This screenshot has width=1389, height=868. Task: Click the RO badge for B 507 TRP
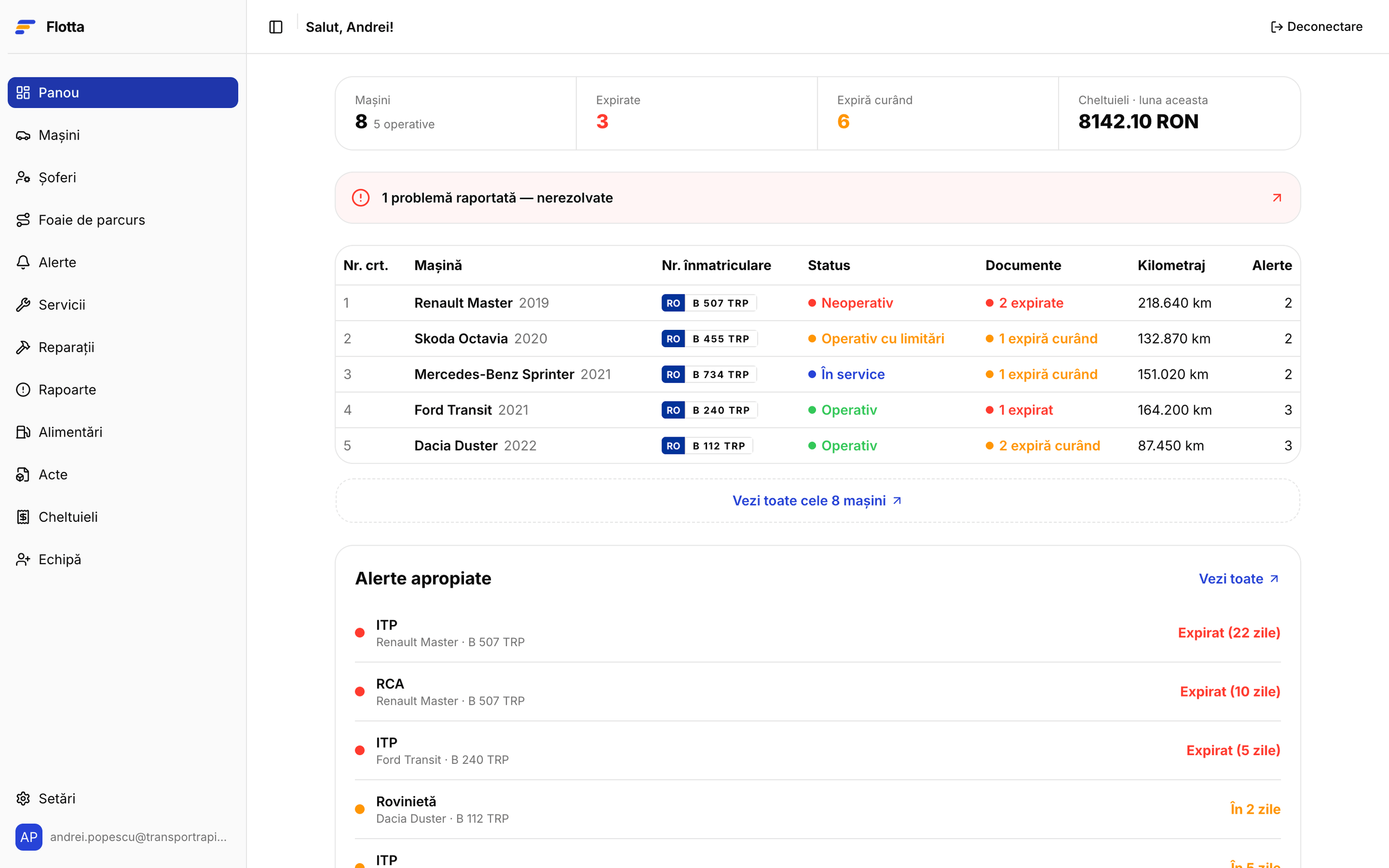[673, 303]
